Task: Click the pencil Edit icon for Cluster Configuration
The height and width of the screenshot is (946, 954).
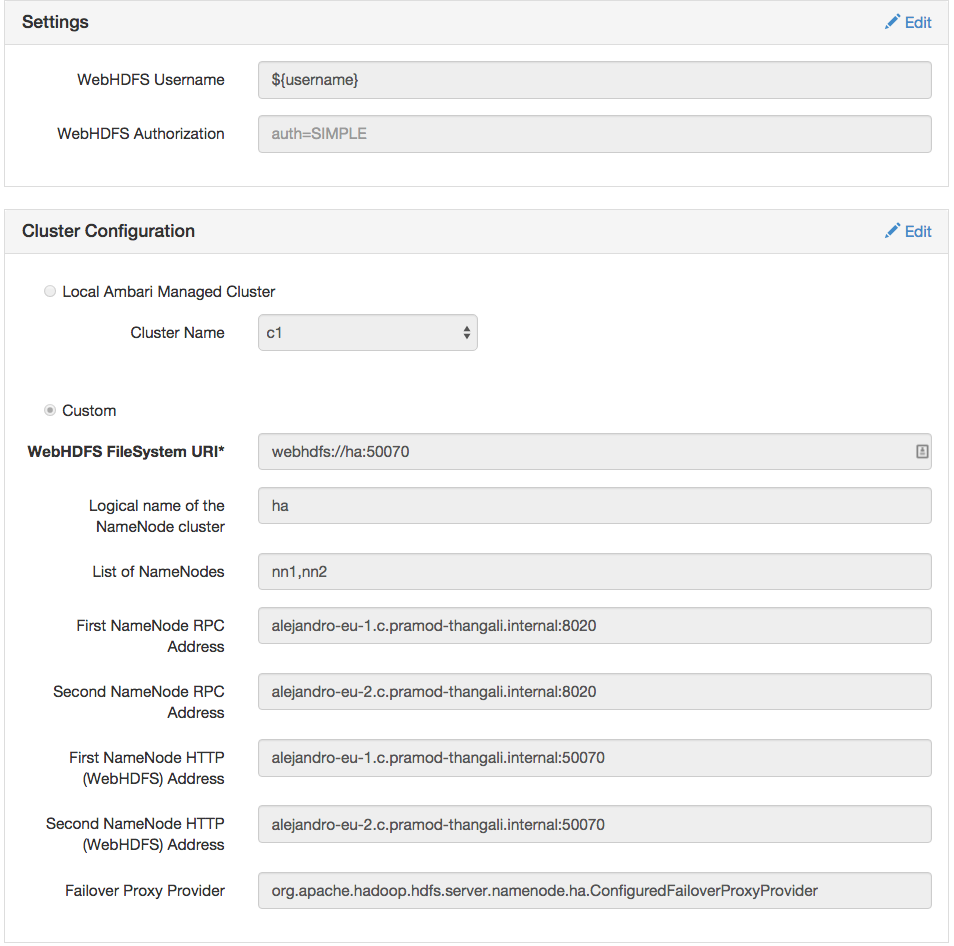Action: [x=893, y=230]
